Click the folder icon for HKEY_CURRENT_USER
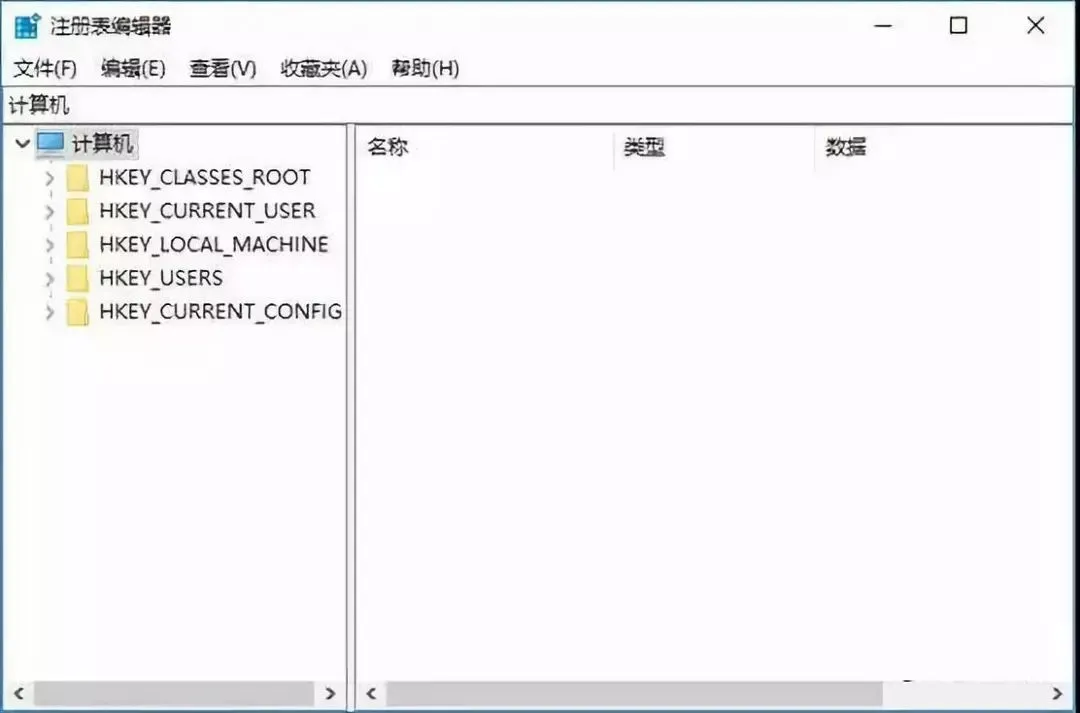This screenshot has width=1080, height=713. tap(77, 211)
